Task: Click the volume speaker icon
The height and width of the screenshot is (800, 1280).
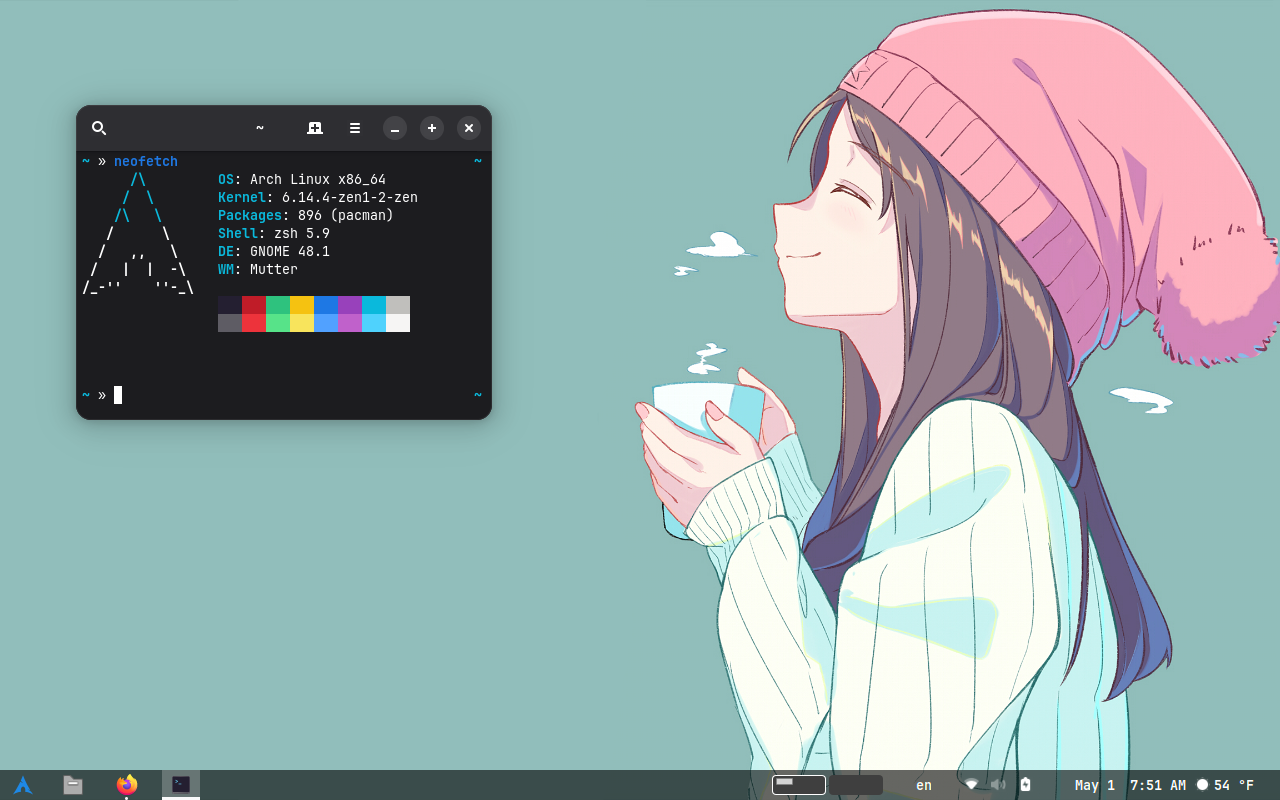Action: coord(998,785)
